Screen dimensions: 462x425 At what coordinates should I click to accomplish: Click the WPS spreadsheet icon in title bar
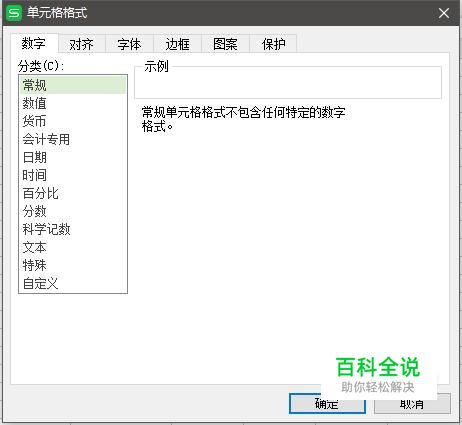pos(14,13)
